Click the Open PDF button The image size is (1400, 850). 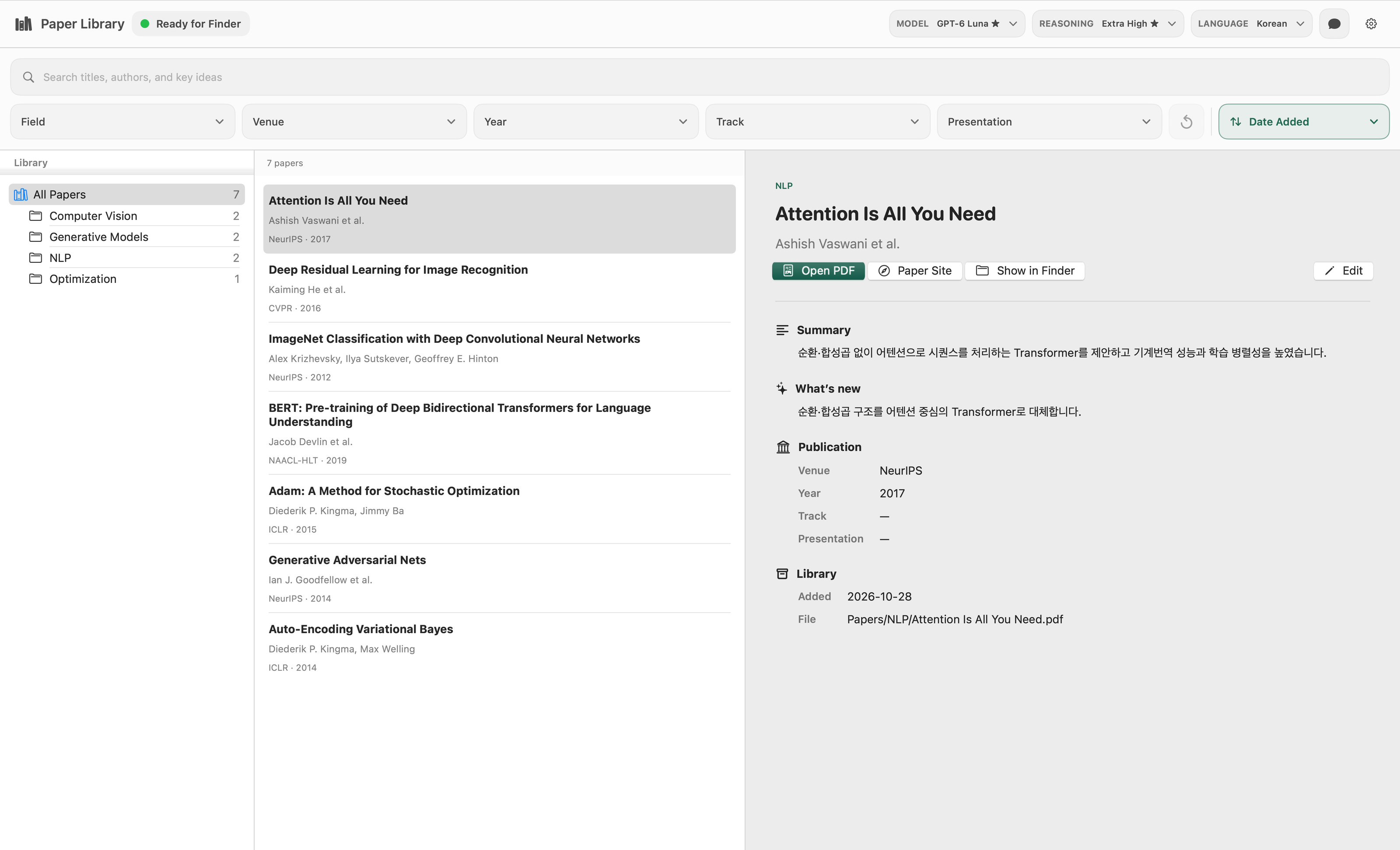coord(818,271)
